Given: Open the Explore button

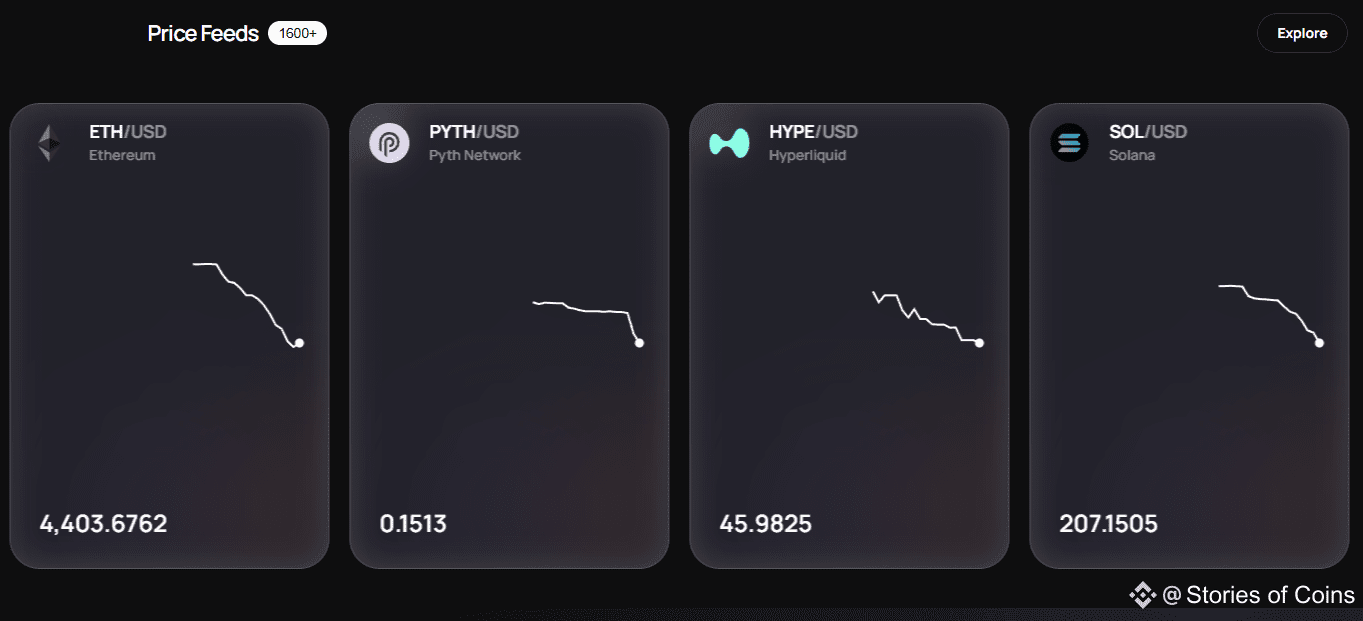Looking at the screenshot, I should (x=1302, y=33).
